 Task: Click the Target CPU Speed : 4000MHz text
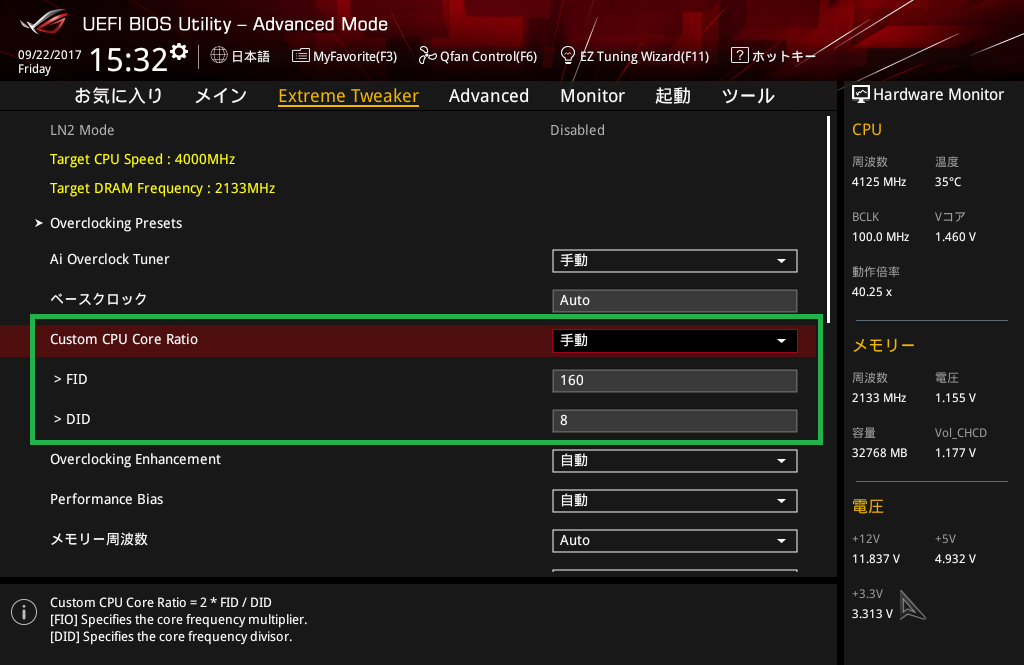pyautogui.click(x=142, y=159)
